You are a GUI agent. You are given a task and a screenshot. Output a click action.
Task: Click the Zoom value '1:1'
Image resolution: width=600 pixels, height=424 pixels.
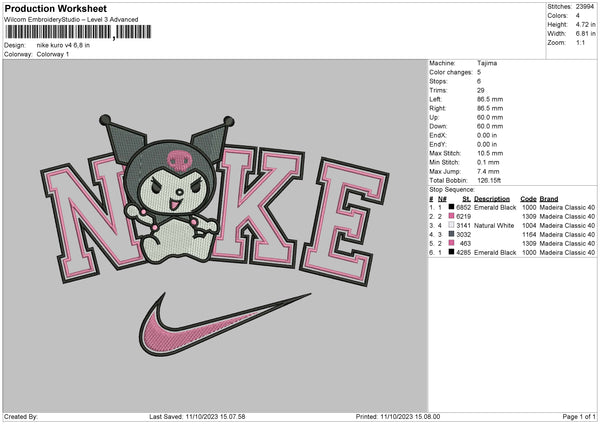tap(580, 42)
